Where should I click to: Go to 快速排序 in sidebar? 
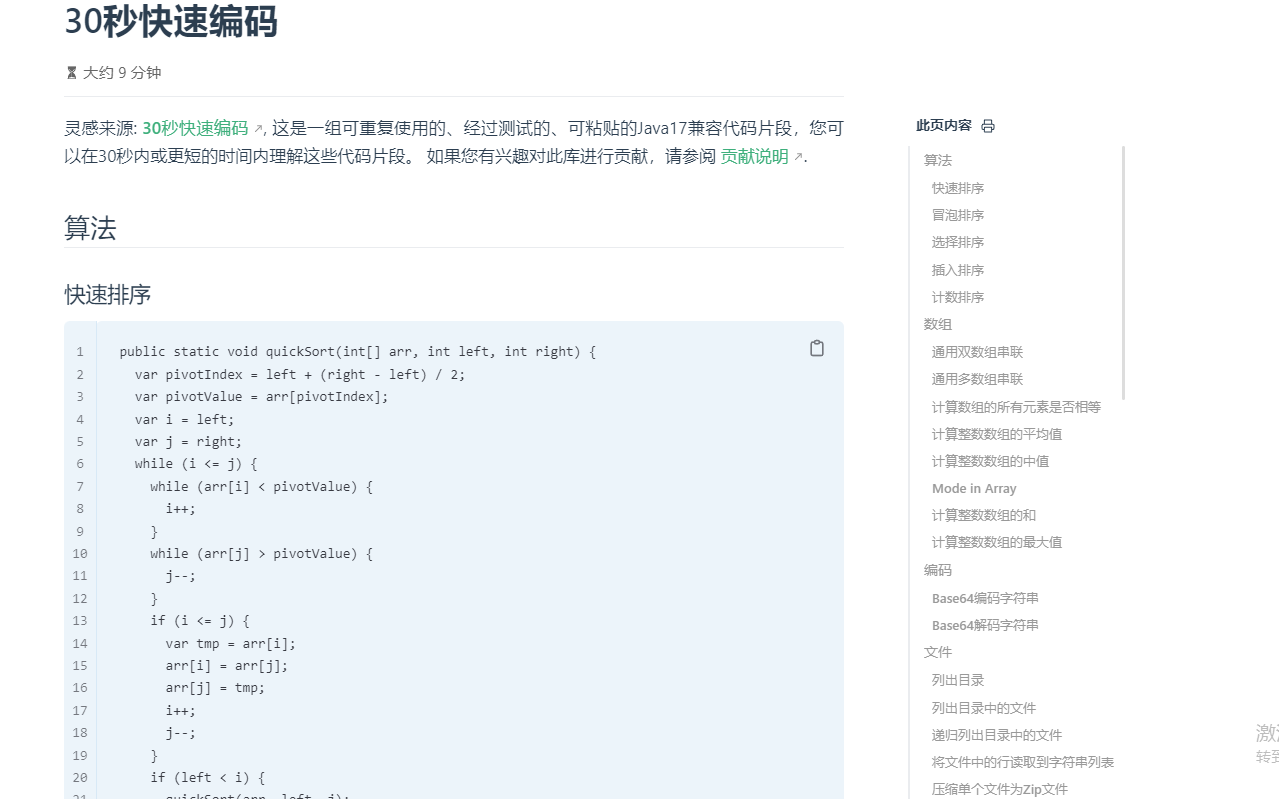click(958, 188)
